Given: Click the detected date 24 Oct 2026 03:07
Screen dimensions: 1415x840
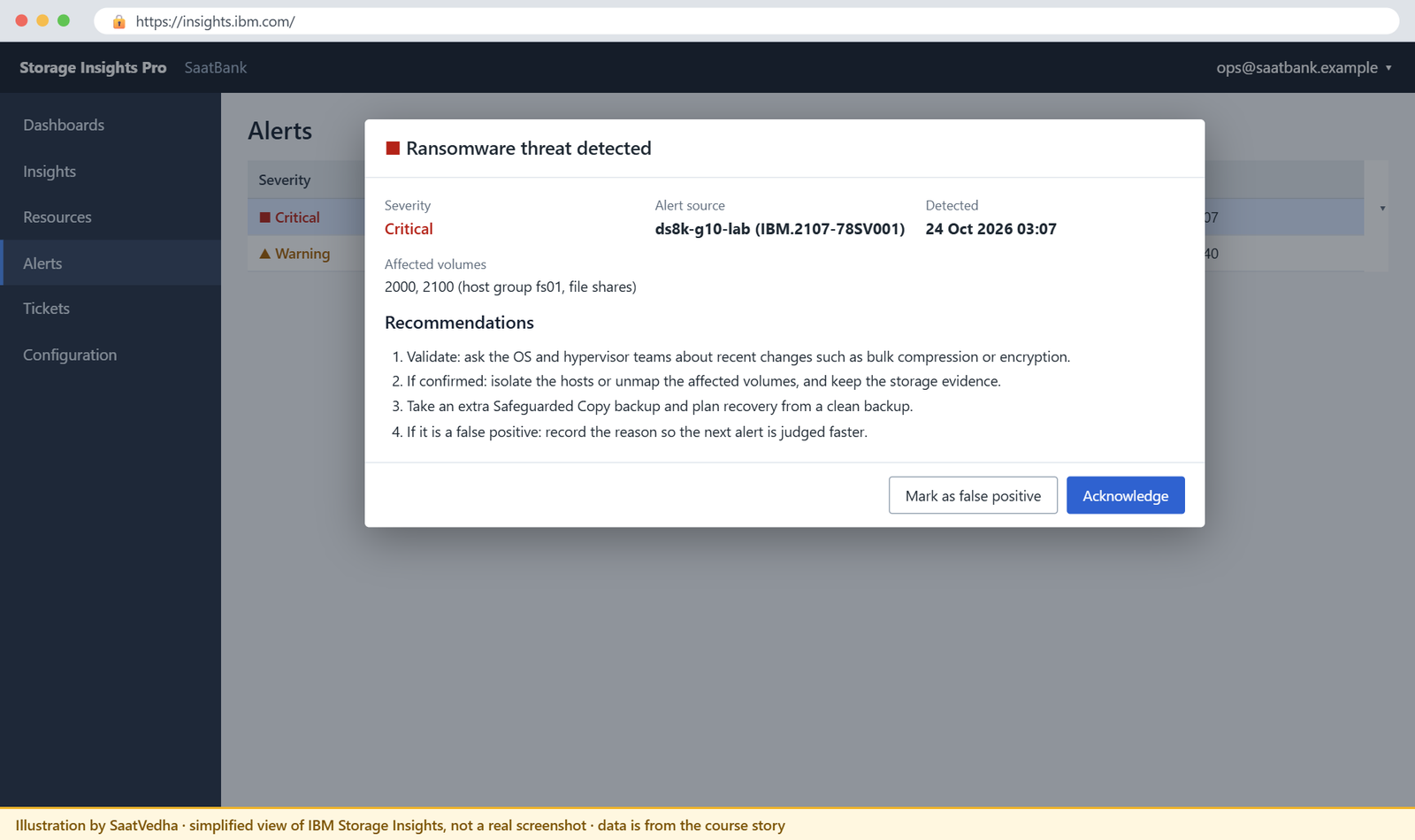Looking at the screenshot, I should pyautogui.click(x=990, y=229).
